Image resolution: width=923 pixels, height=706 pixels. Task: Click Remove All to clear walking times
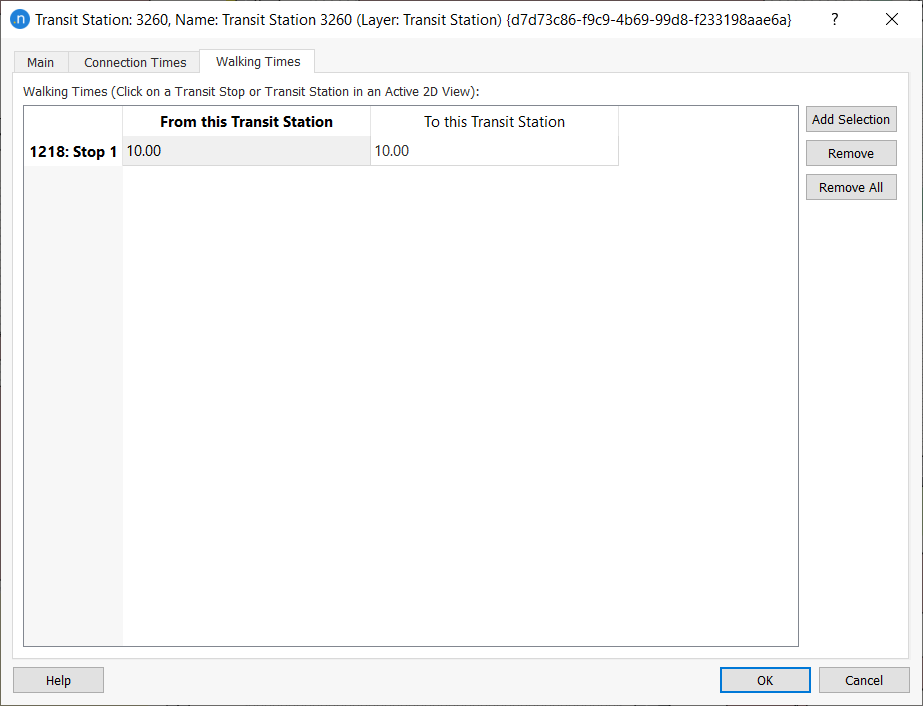point(850,187)
